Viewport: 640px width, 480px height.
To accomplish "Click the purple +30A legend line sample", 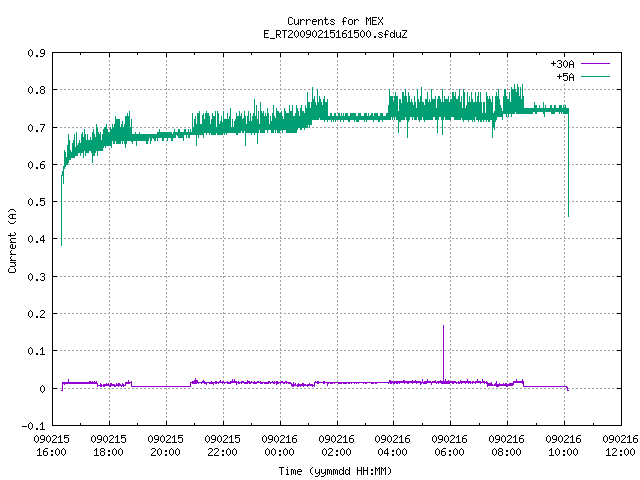I will (x=596, y=64).
